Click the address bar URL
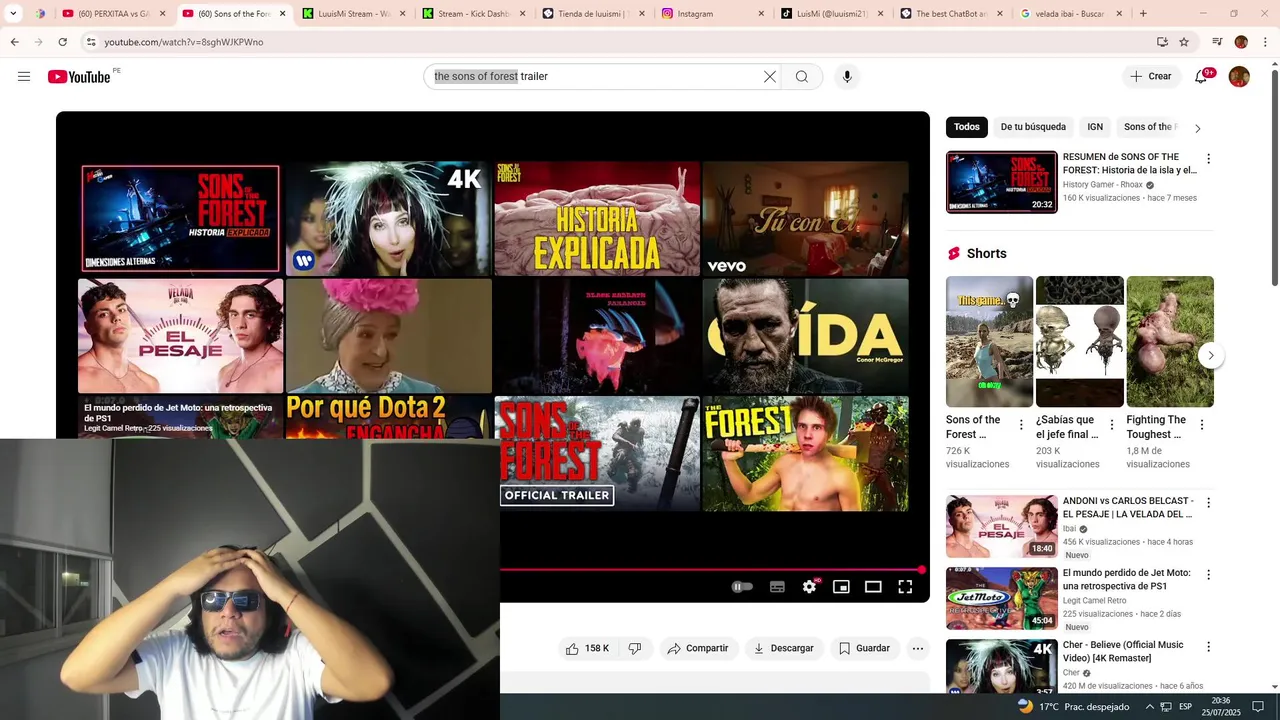Image resolution: width=1280 pixels, height=720 pixels. pos(184,42)
